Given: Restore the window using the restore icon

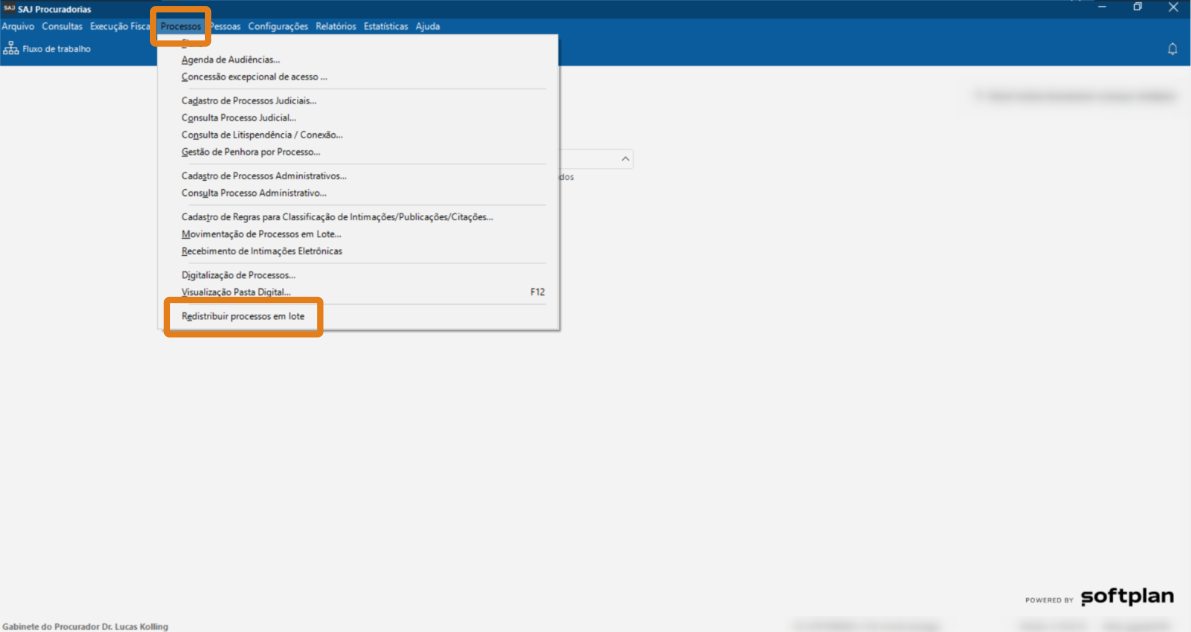Looking at the screenshot, I should click(1137, 8).
